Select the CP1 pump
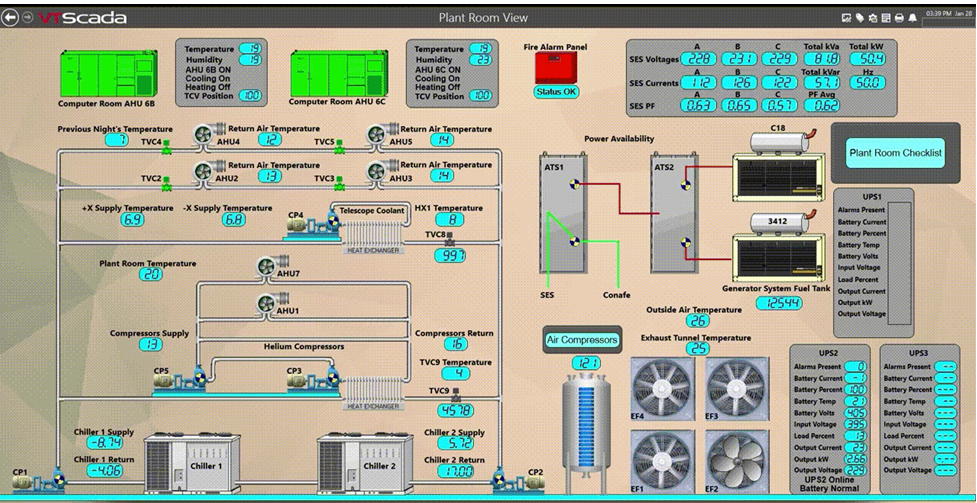 [40, 480]
